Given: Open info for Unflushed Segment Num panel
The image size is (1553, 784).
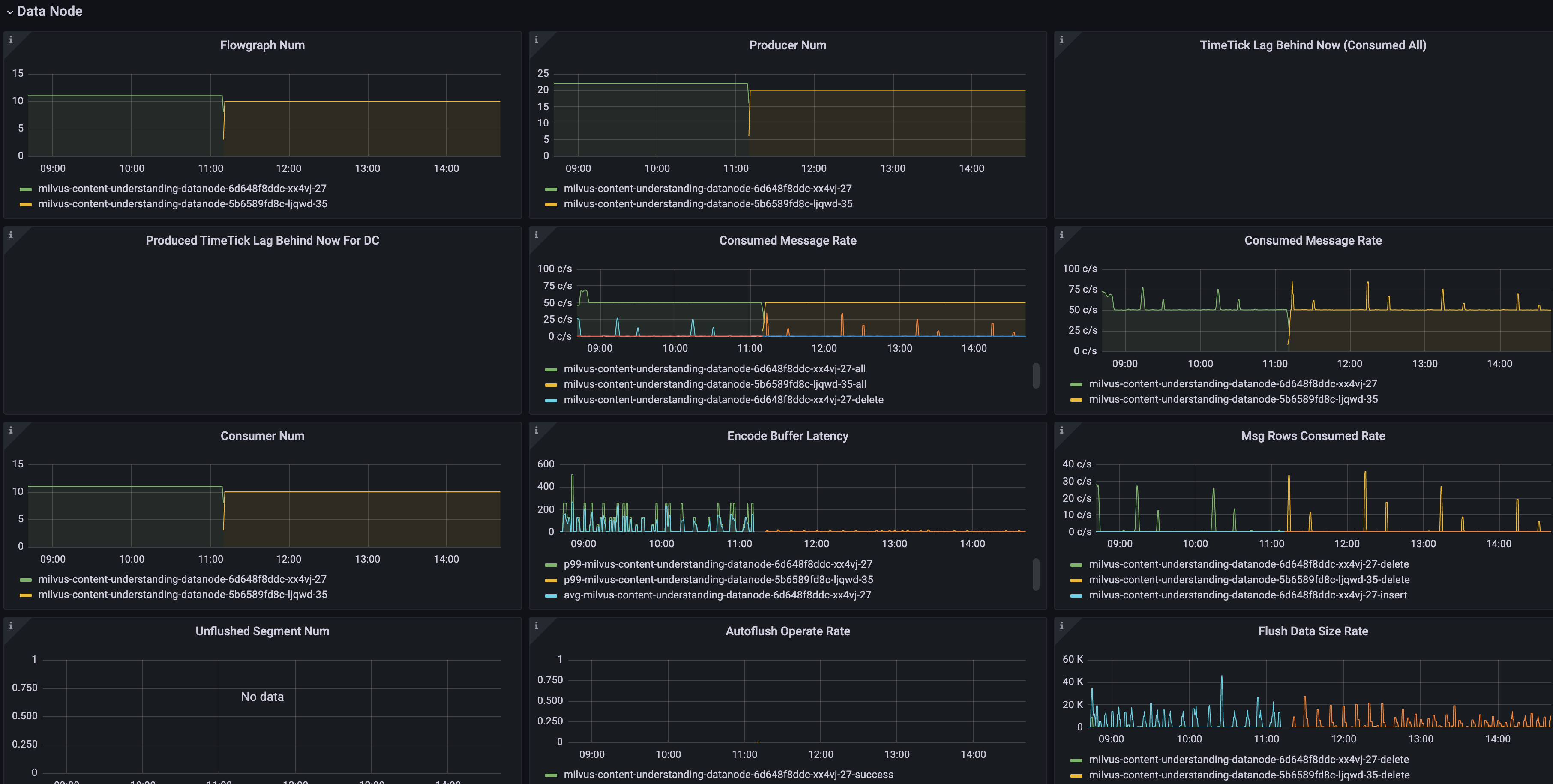Looking at the screenshot, I should pyautogui.click(x=10, y=625).
